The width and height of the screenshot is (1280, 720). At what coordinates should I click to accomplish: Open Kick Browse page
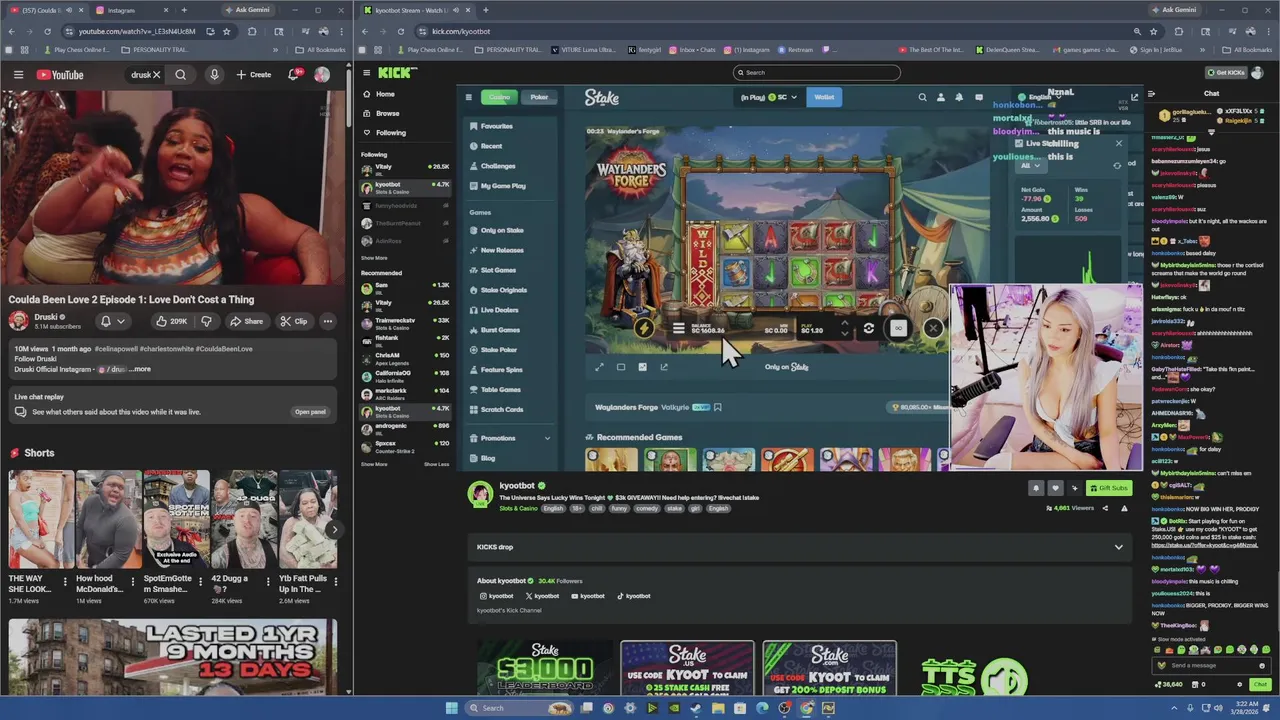381,113
